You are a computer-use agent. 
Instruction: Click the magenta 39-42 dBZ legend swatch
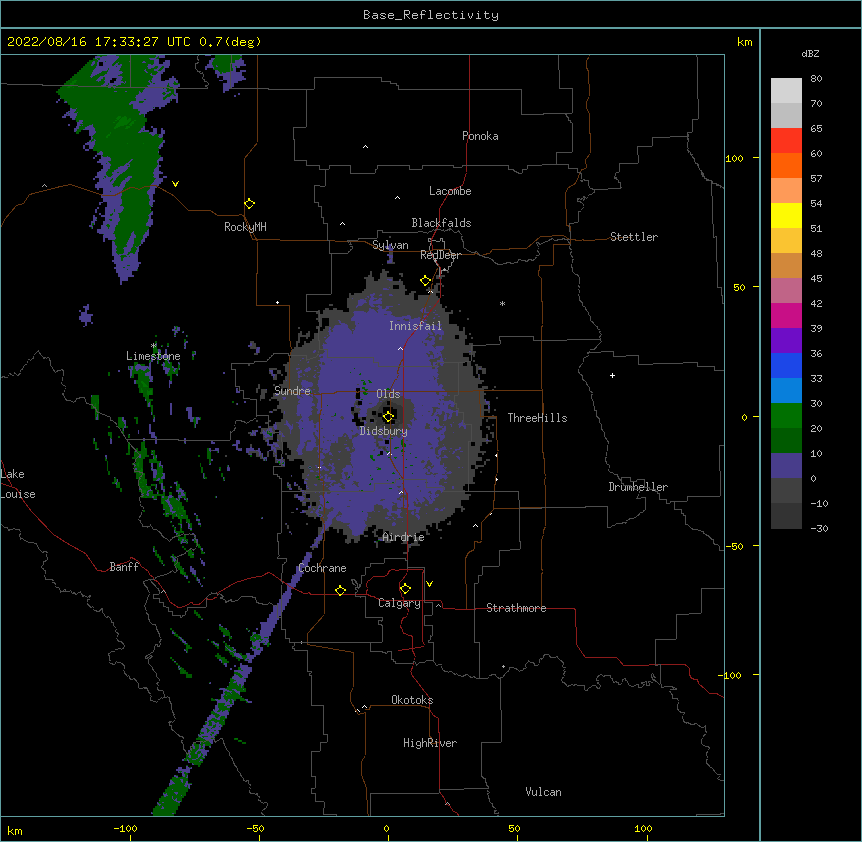coord(786,315)
